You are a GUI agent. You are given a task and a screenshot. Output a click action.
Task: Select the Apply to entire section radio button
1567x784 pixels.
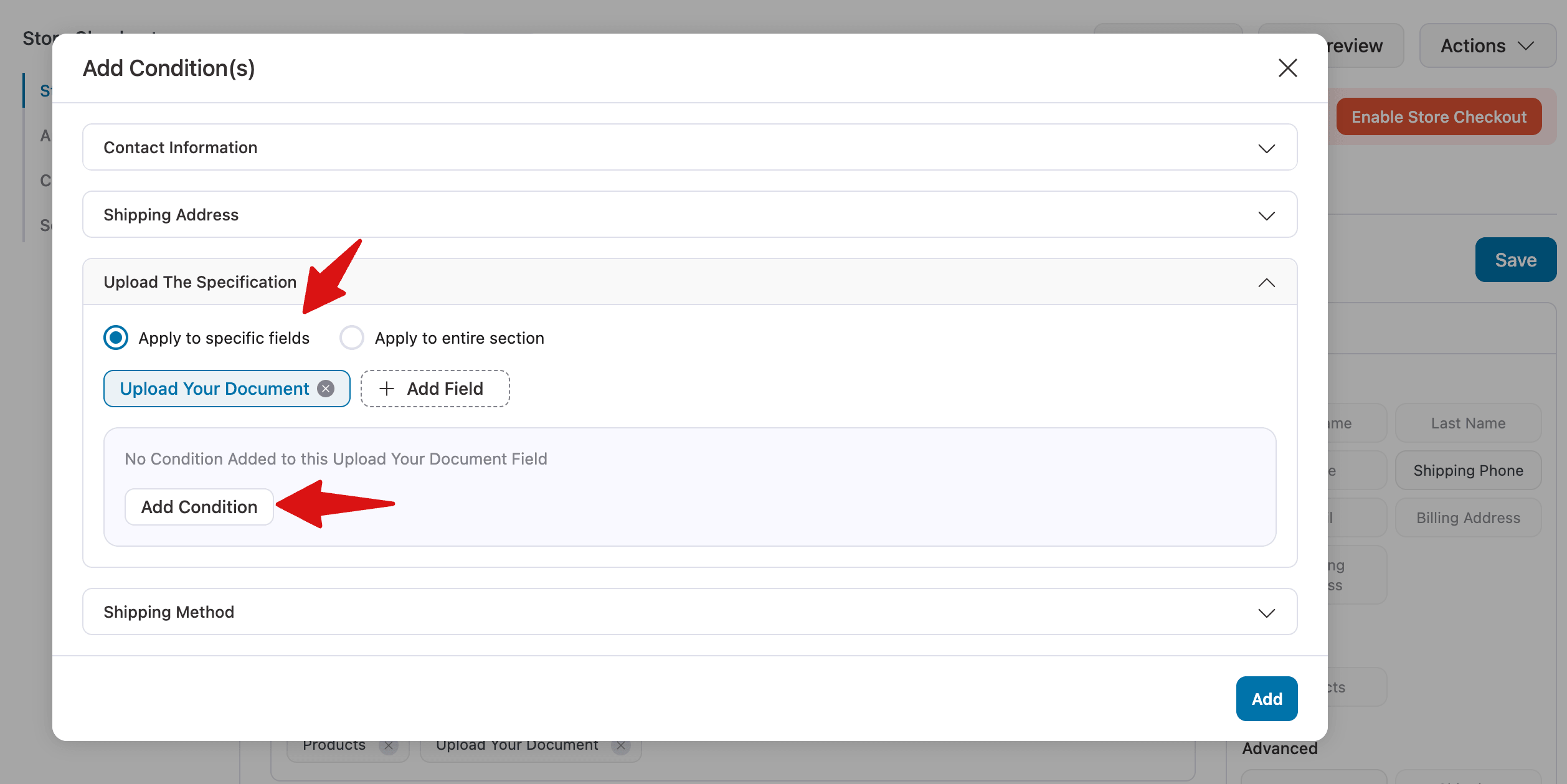pyautogui.click(x=352, y=338)
